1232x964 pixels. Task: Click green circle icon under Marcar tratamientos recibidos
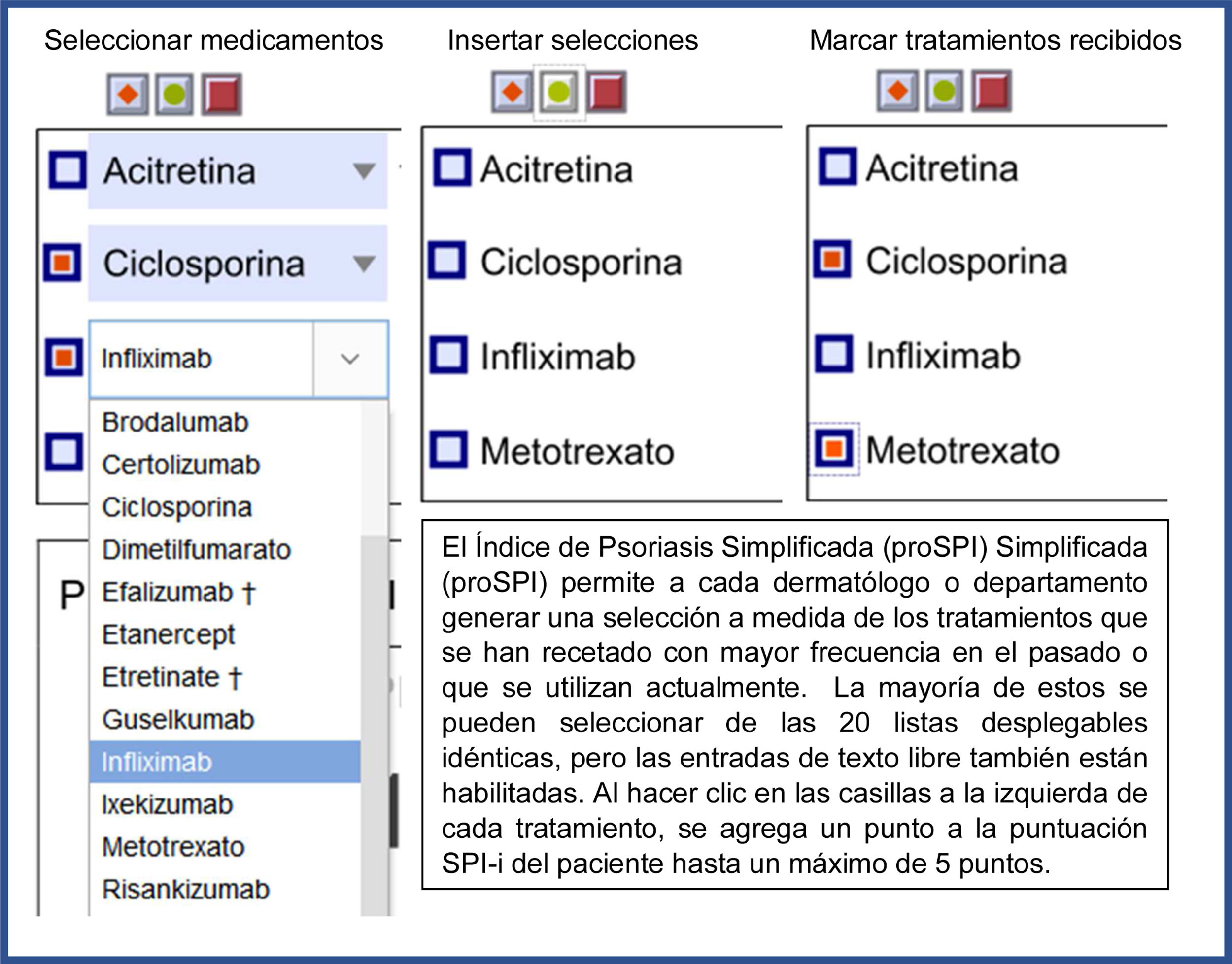coord(944,90)
